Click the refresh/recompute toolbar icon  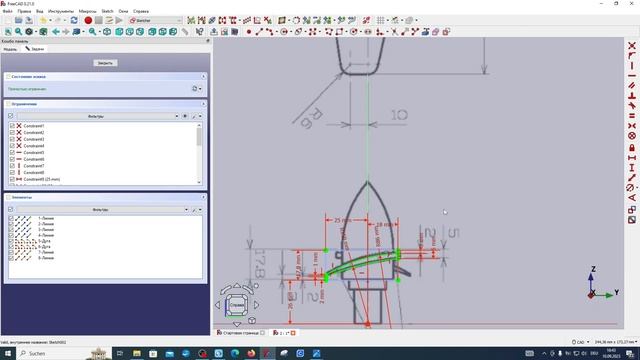coord(74,20)
